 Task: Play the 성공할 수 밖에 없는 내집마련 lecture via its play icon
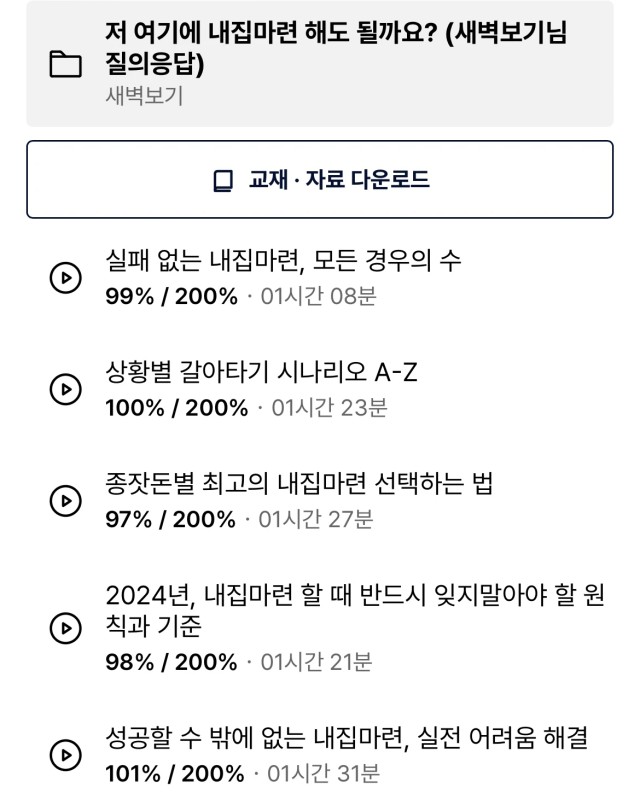point(65,755)
